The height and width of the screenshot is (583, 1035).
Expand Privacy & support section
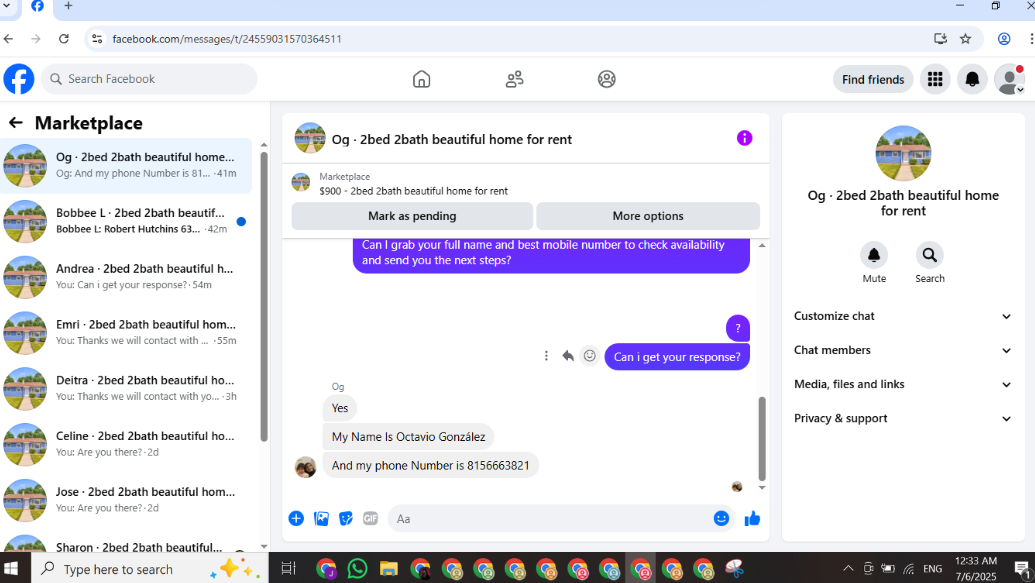click(902, 419)
